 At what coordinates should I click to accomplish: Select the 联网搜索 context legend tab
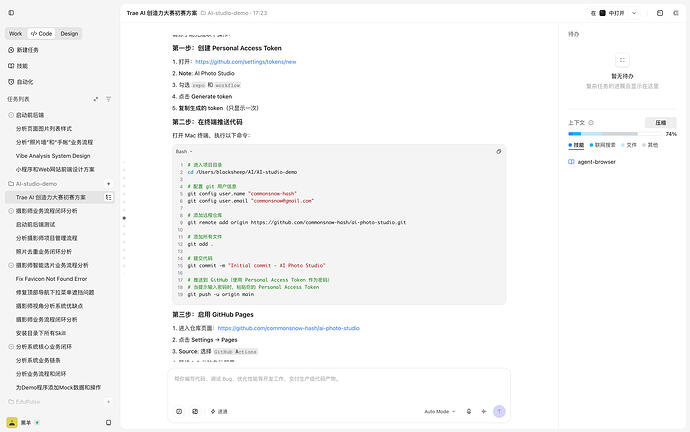[602, 145]
